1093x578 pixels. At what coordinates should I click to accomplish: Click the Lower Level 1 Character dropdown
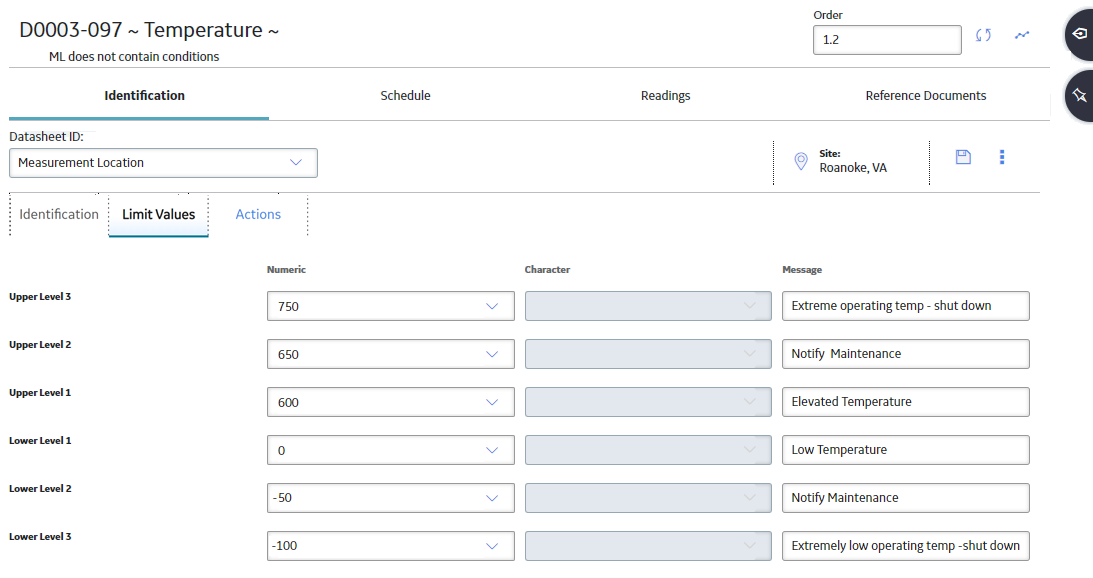[x=648, y=450]
